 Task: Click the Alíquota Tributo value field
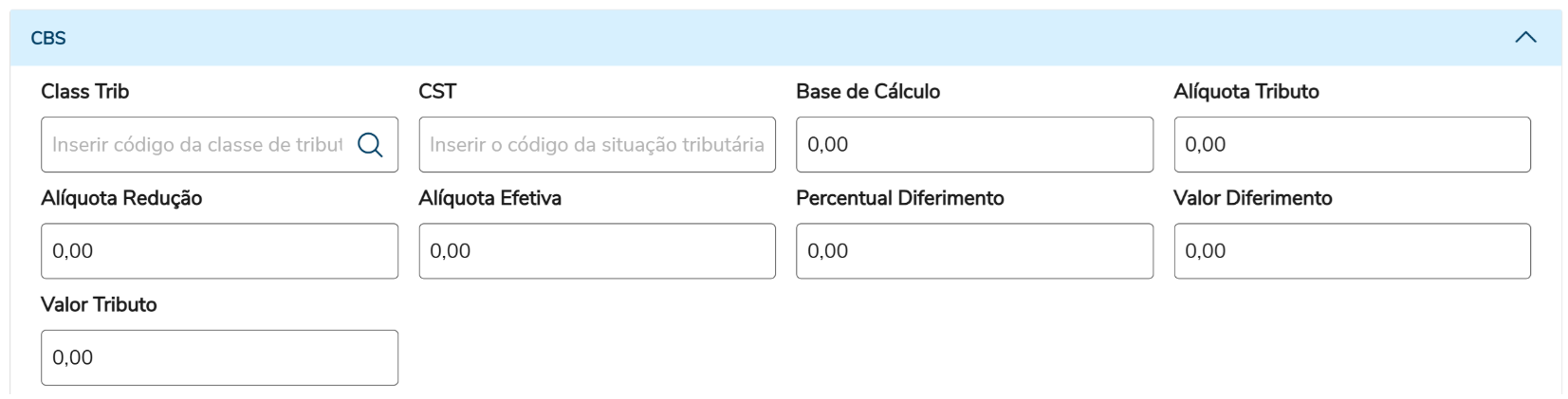[x=1352, y=145]
